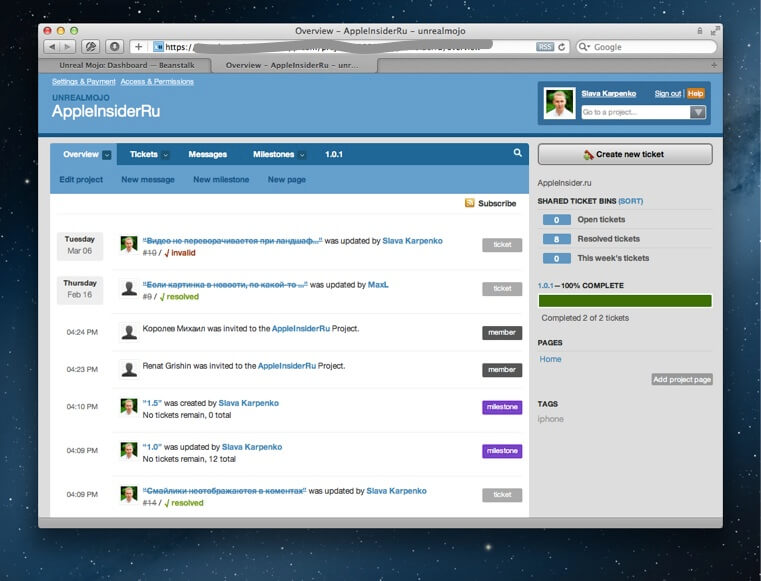The image size is (761, 581).
Task: Expand the Milestones dropdown arrow
Action: click(302, 155)
